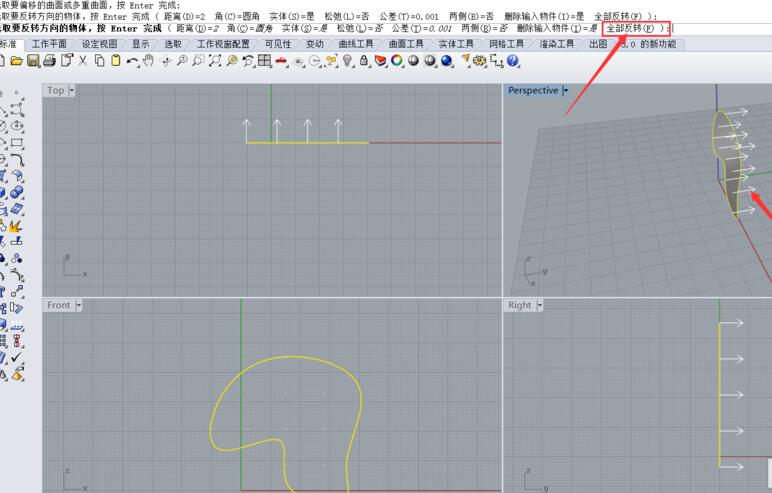Switch to the 实体工具 toolbar tab
The image size is (772, 493).
[457, 45]
